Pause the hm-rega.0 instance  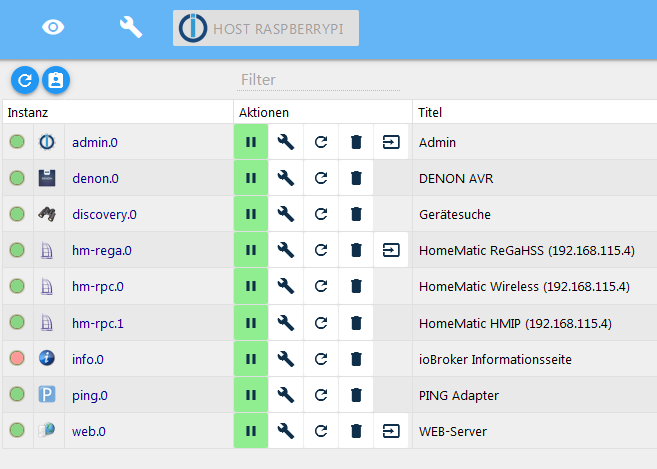coord(251,250)
